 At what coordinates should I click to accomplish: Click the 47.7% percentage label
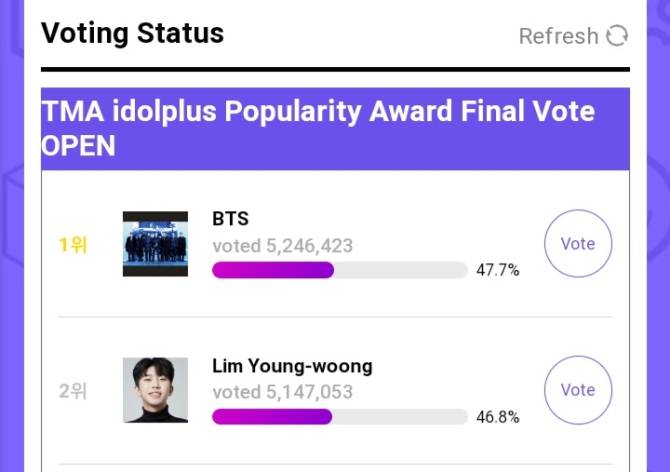pos(498,270)
